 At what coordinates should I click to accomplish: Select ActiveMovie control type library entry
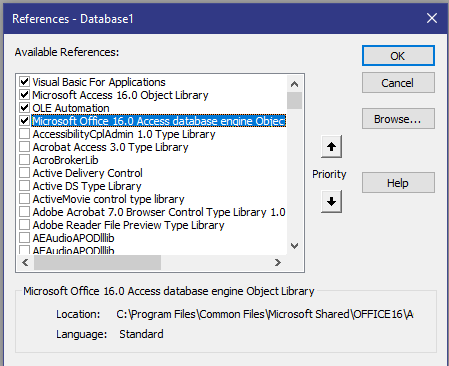108,199
